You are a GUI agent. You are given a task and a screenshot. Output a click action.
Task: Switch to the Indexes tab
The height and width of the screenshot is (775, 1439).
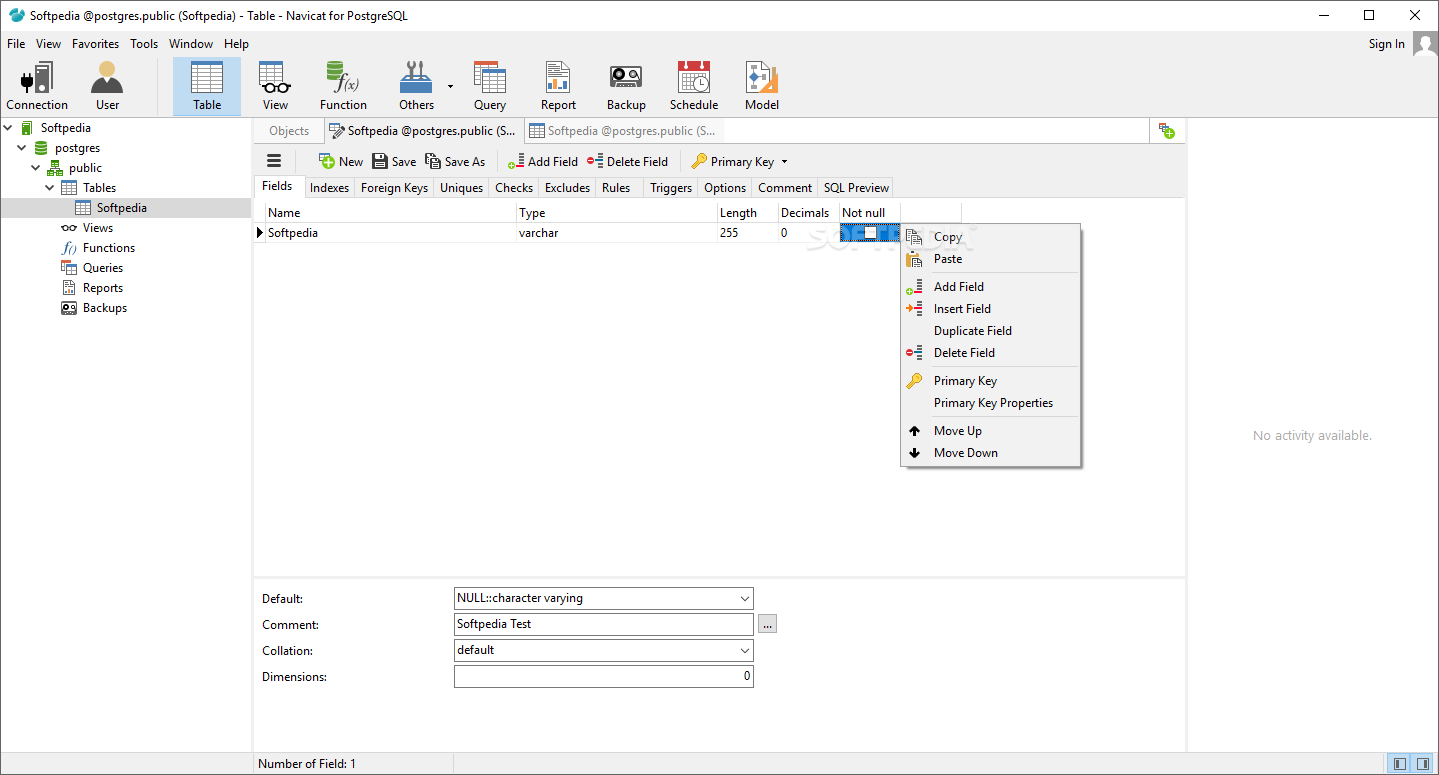329,188
